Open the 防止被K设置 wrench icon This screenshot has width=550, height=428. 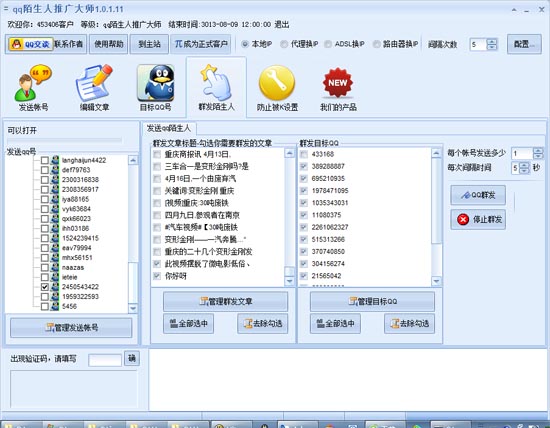tap(277, 88)
